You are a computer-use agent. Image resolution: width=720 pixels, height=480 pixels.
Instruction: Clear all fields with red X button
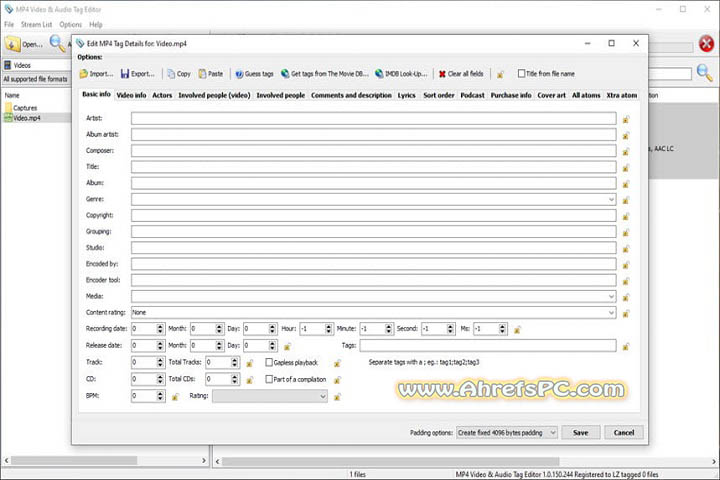pos(461,73)
